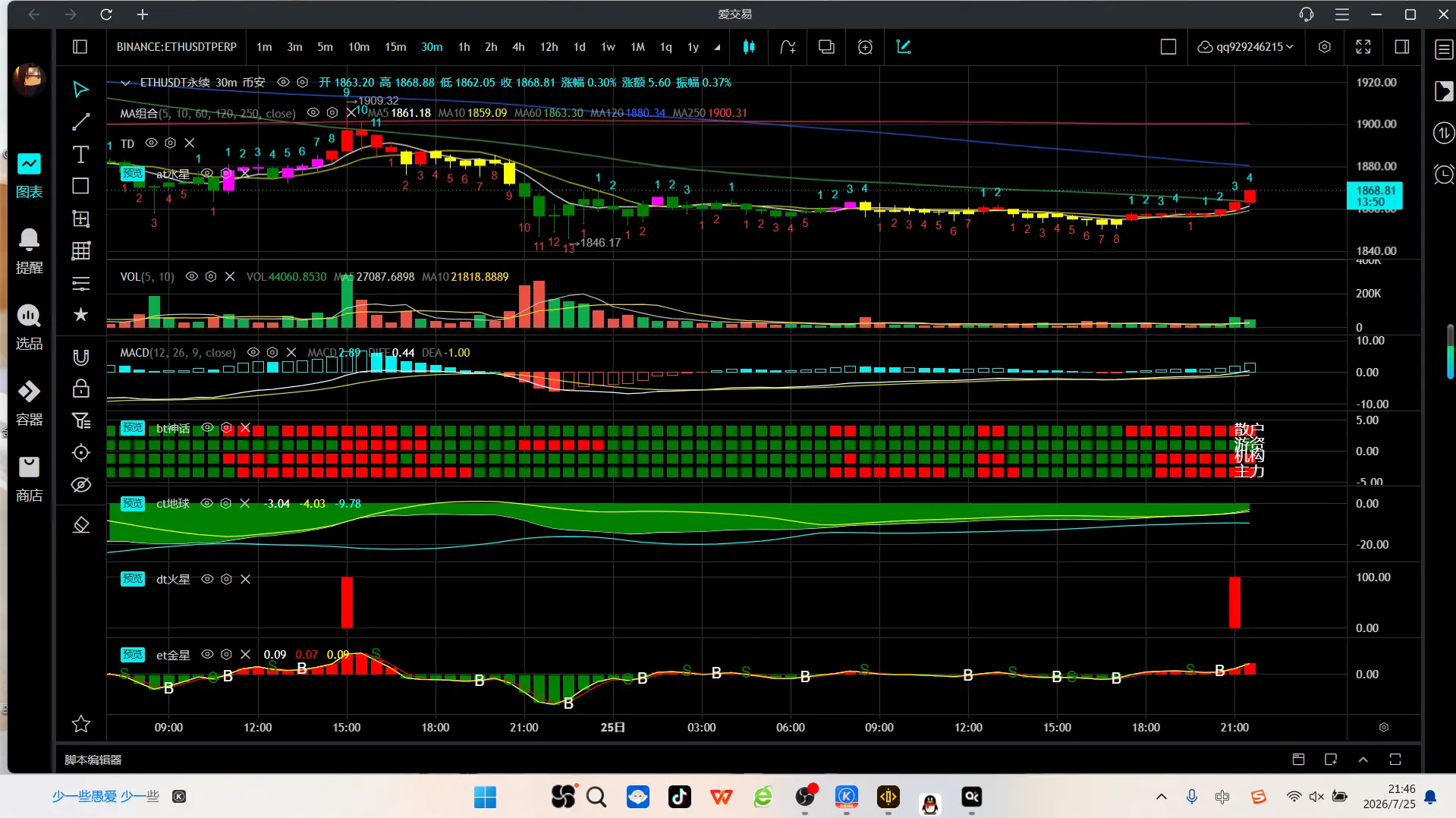Toggle visibility of ETHUSDT main series
This screenshot has width=1456, height=818.
point(283,82)
